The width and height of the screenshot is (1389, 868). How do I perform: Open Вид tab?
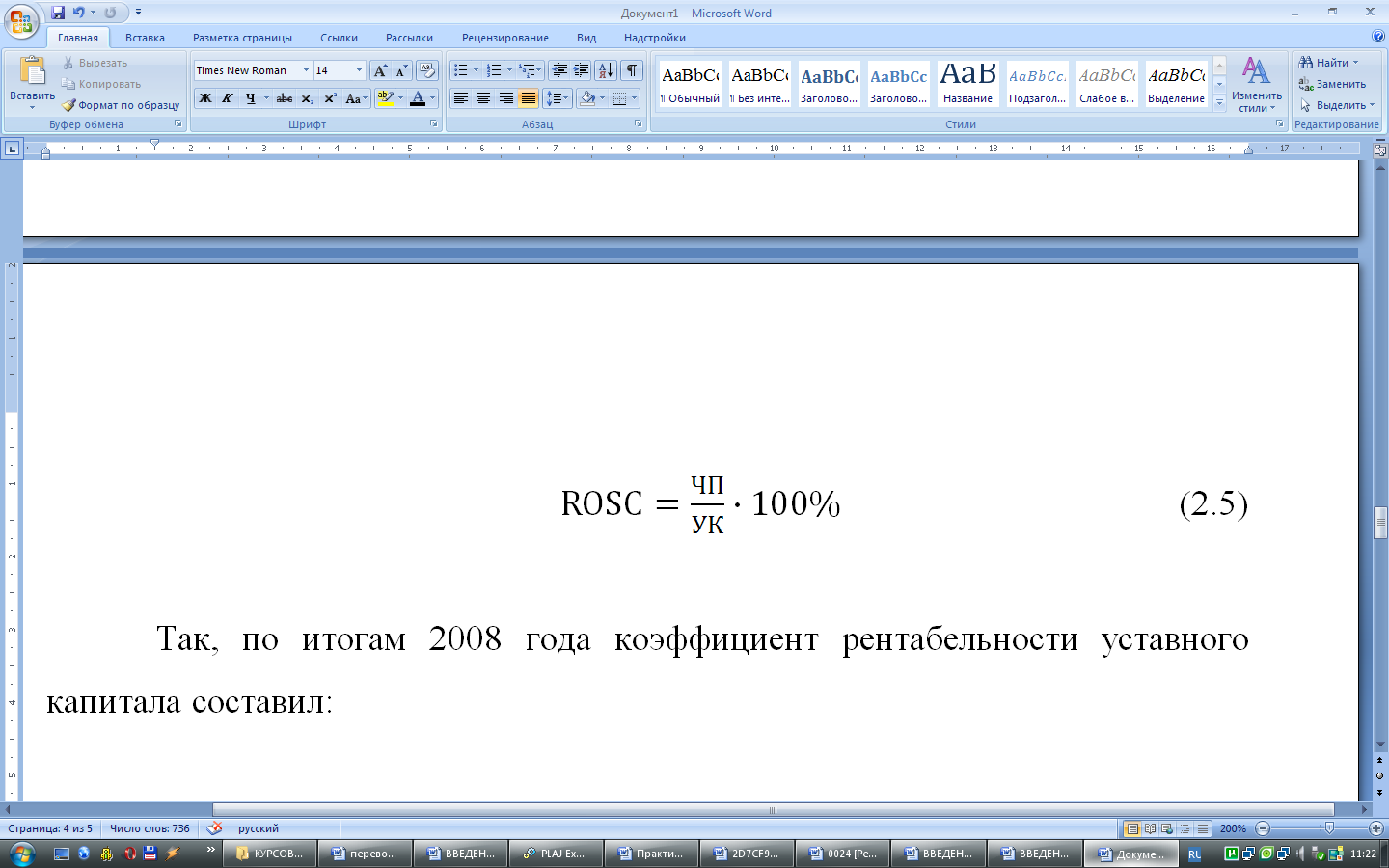[586, 38]
